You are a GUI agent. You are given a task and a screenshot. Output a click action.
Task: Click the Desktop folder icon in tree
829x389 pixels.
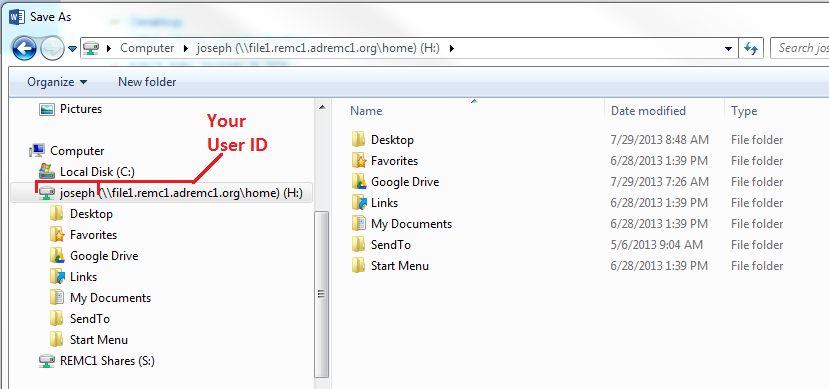(57, 214)
